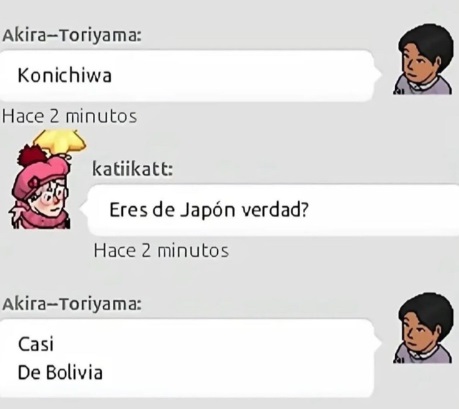The height and width of the screenshot is (409, 459).
Task: Open the profile via the top Akira–Toriyama username
Action: (x=72, y=35)
